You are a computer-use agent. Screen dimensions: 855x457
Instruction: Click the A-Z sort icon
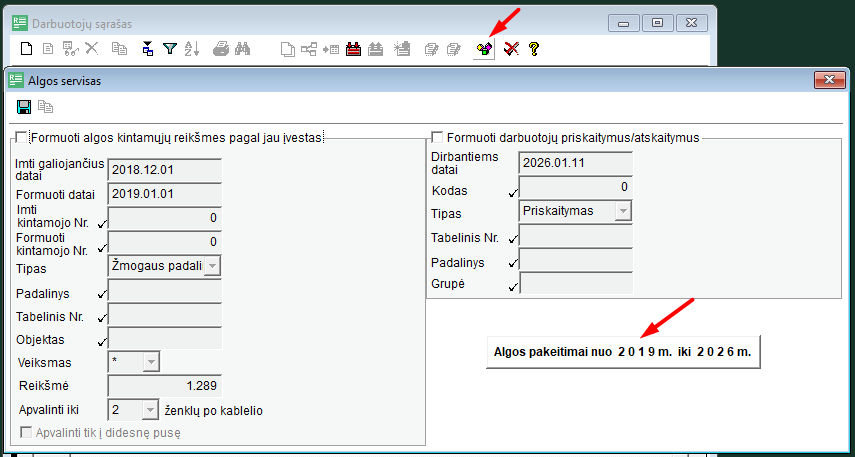tap(193, 48)
